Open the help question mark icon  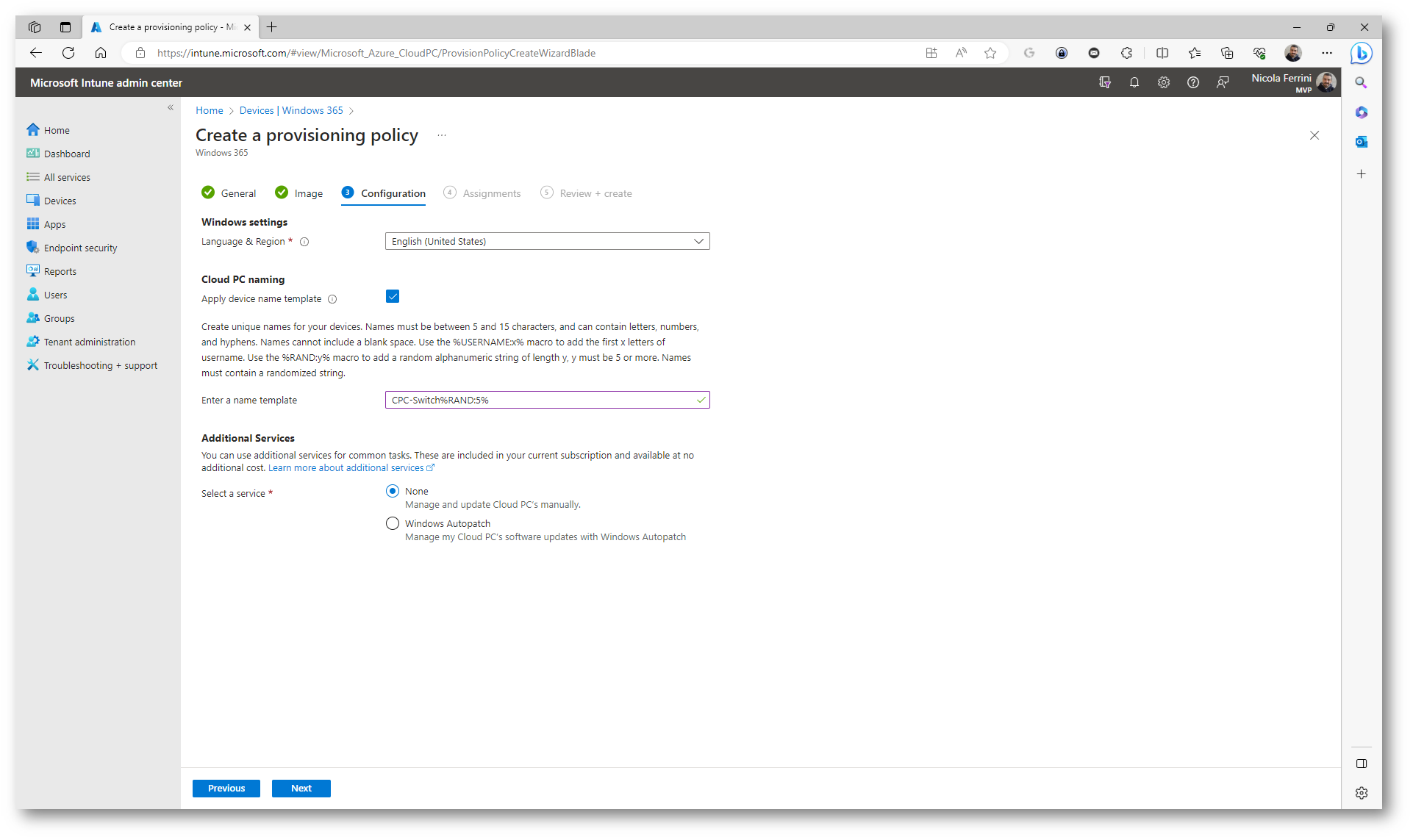click(x=1193, y=82)
